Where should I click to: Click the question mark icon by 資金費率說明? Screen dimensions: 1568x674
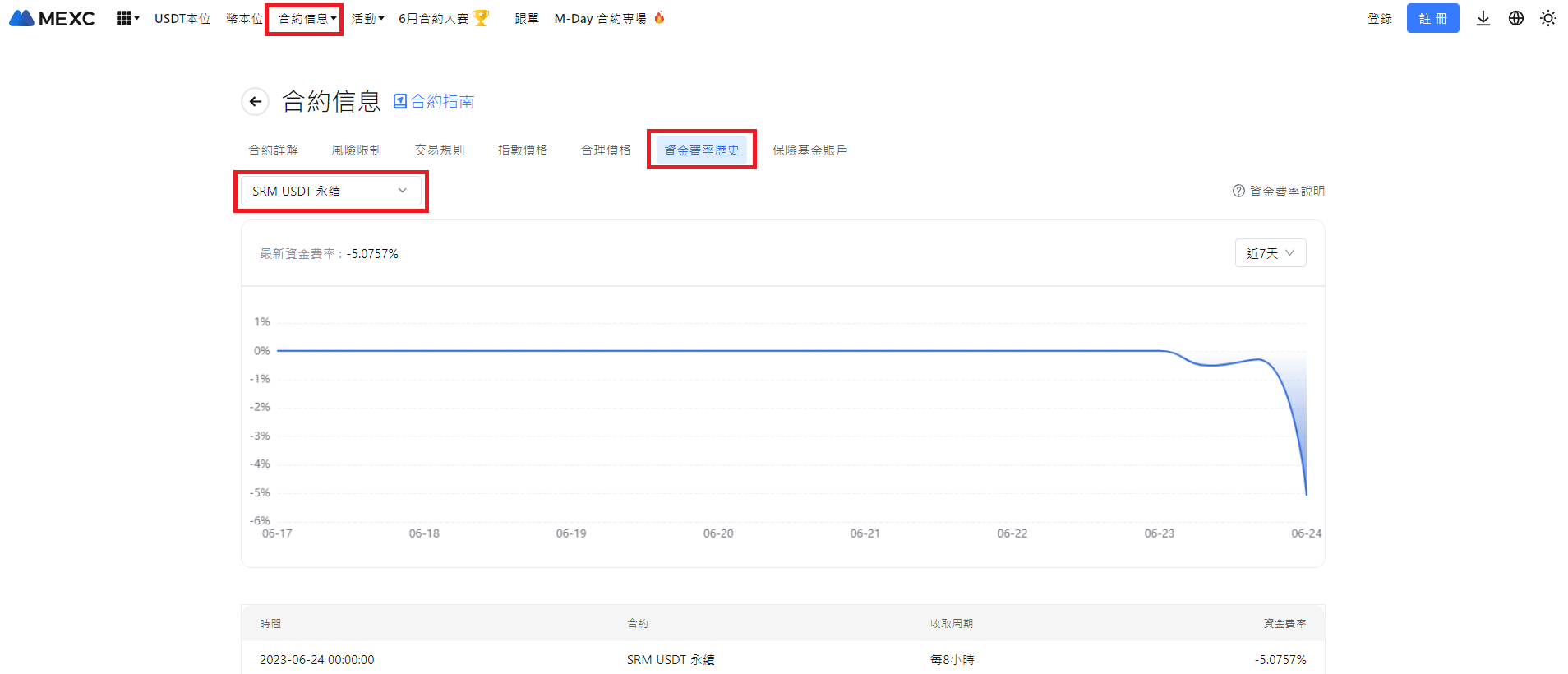(x=1238, y=191)
